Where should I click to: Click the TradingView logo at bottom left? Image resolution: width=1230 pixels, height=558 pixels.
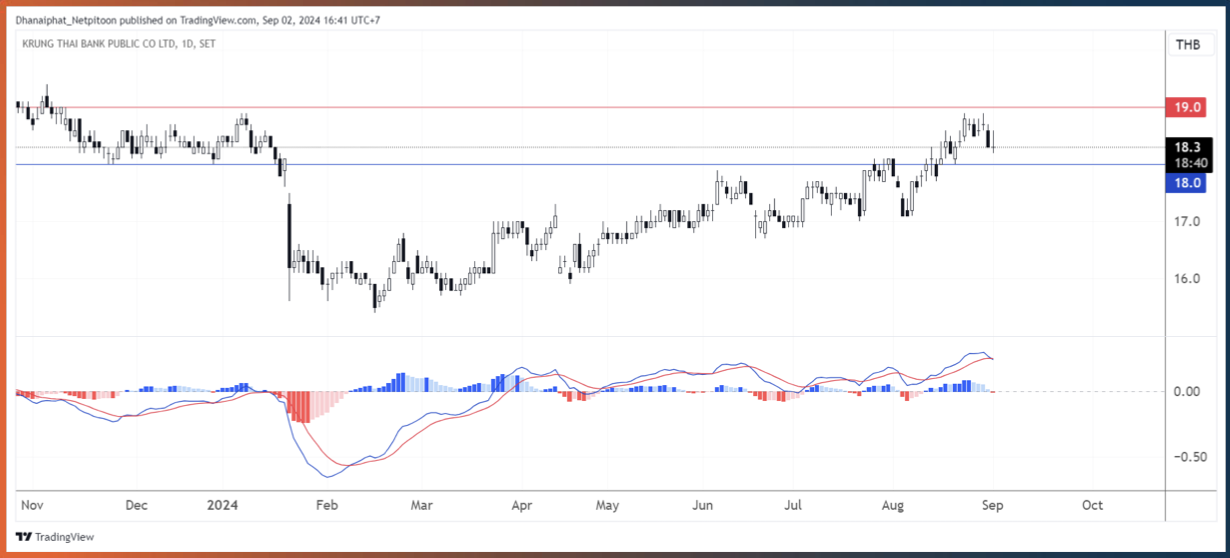[x=54, y=537]
